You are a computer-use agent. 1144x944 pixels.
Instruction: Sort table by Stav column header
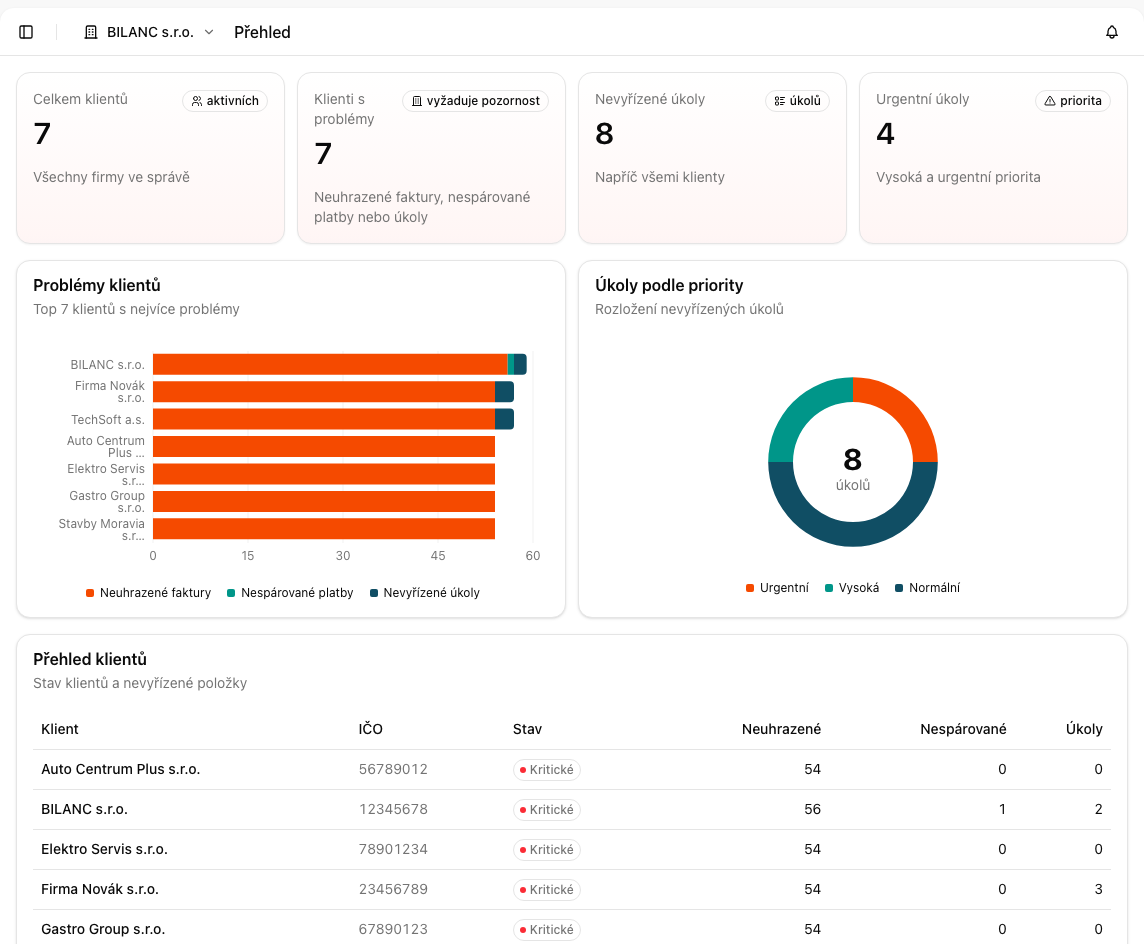[x=527, y=730]
